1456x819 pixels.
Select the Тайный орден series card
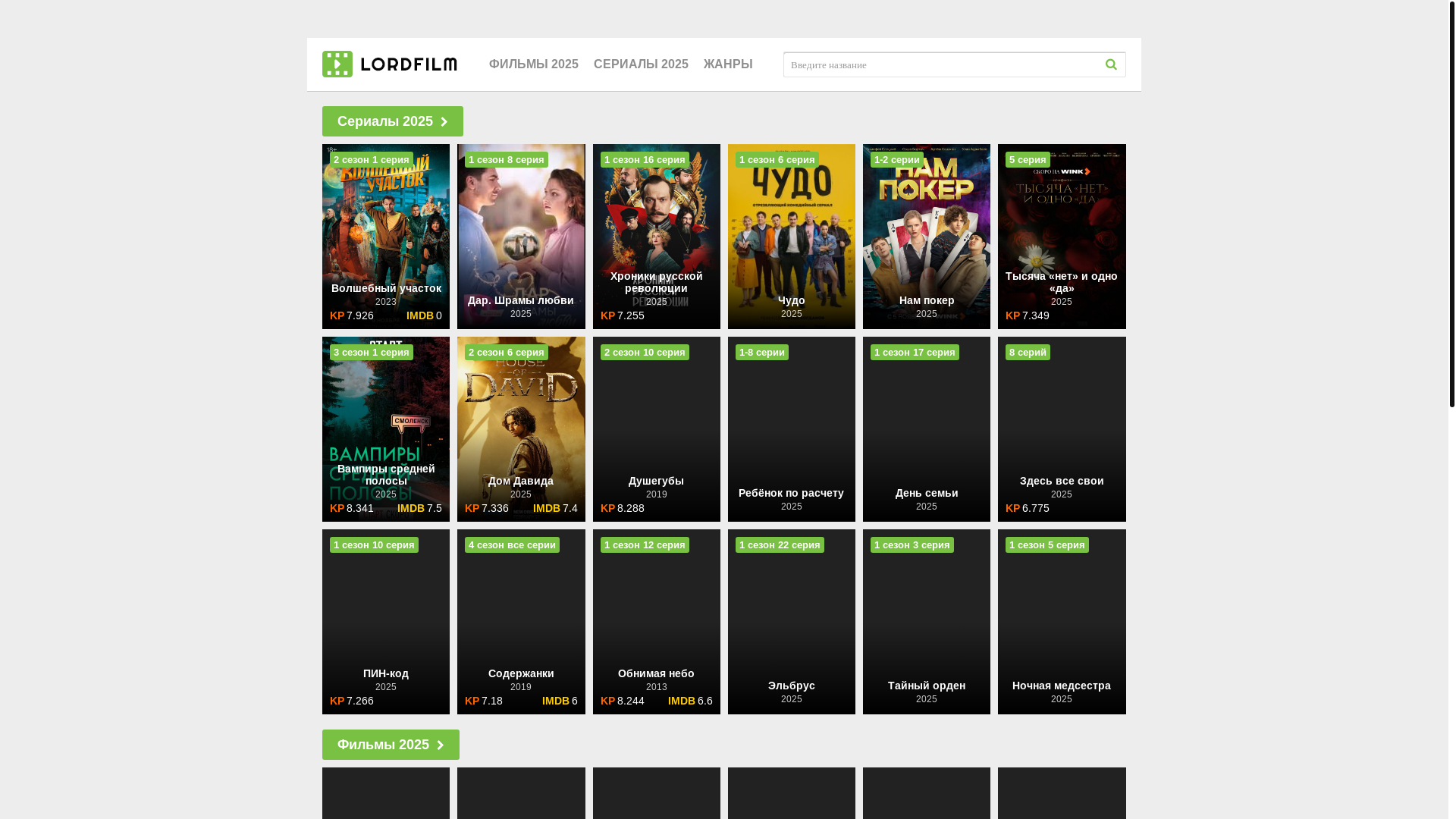tap(927, 622)
